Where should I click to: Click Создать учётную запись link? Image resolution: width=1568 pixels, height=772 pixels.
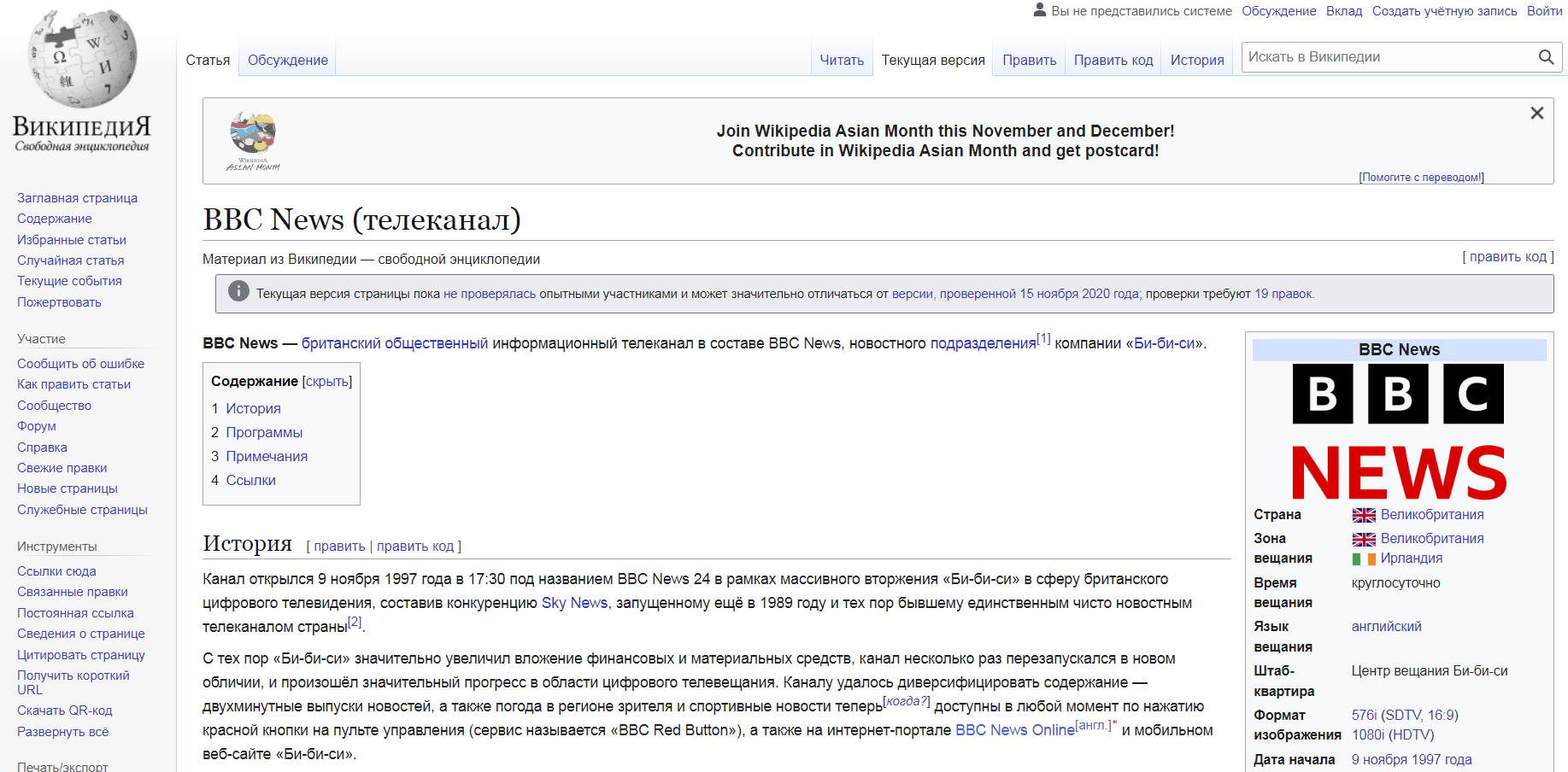(1445, 11)
